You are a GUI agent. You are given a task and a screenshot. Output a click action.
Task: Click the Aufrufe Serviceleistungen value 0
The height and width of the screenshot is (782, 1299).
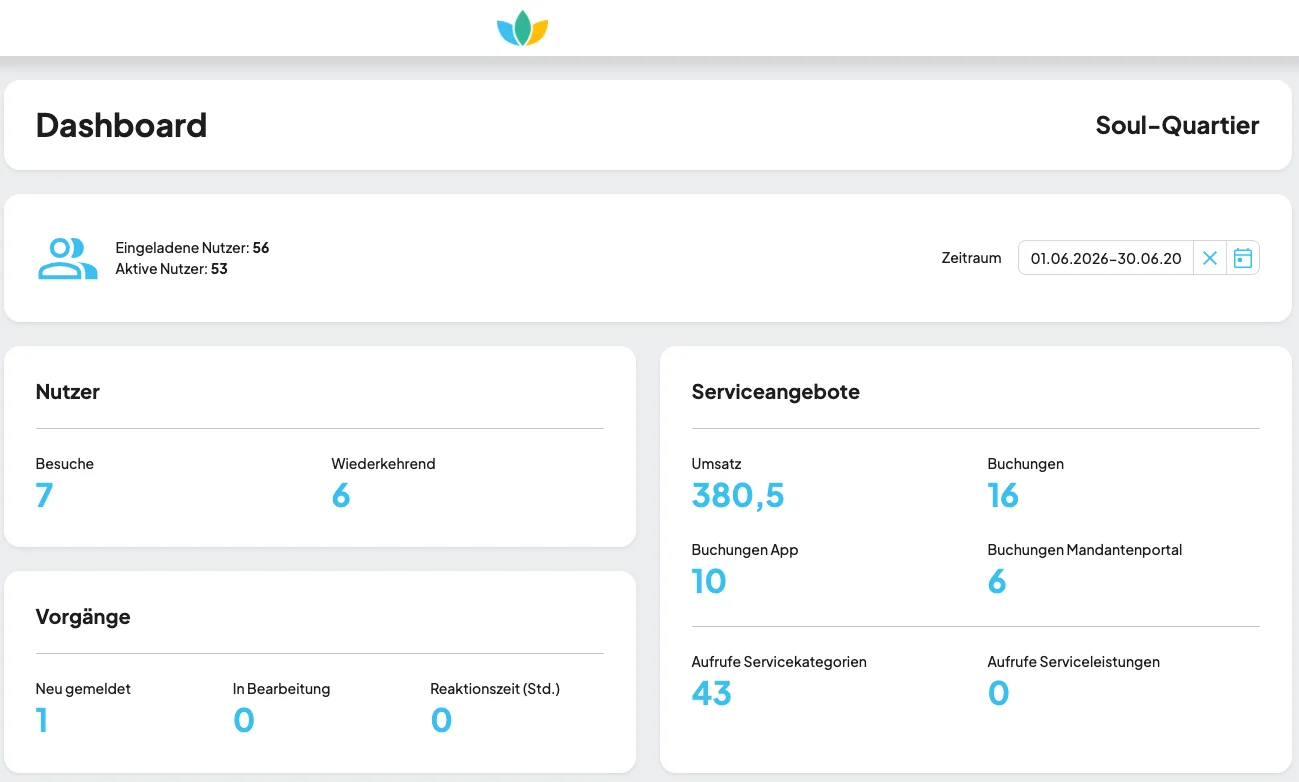[x=998, y=693]
